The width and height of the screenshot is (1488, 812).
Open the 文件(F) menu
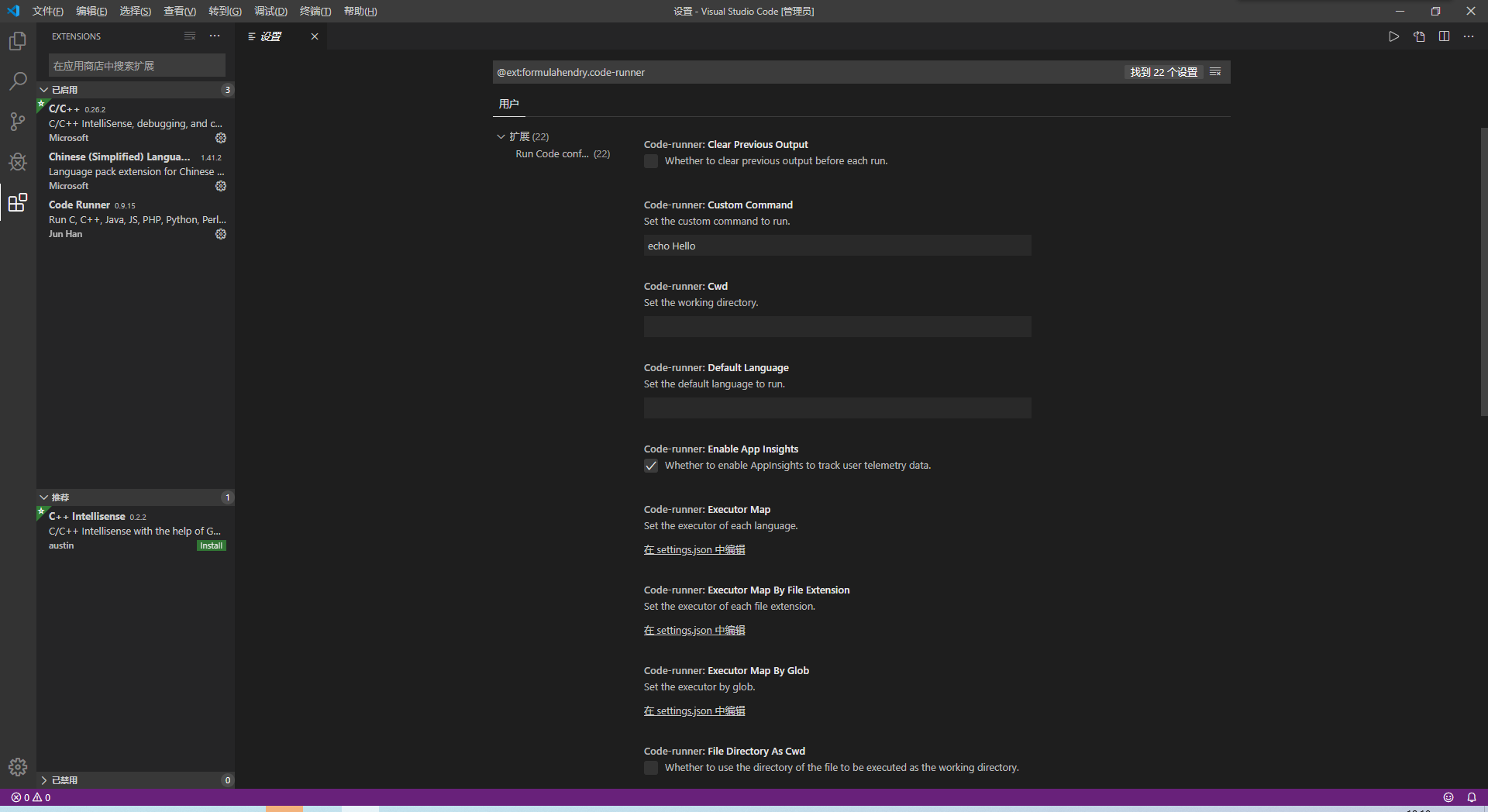tap(48, 11)
